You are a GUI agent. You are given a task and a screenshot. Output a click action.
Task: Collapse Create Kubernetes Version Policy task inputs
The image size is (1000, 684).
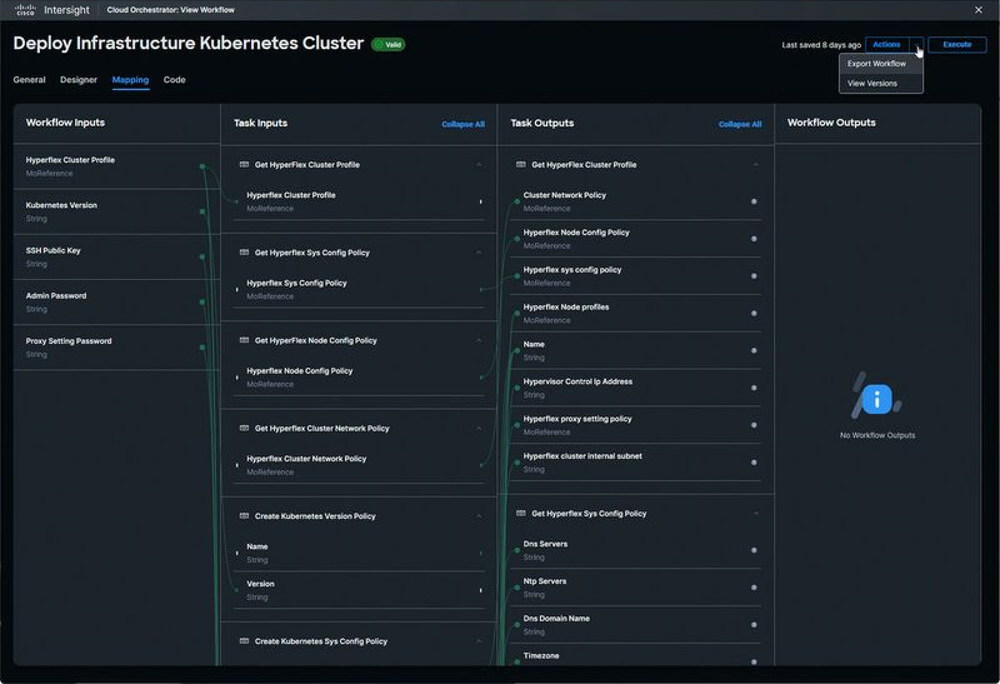point(479,516)
